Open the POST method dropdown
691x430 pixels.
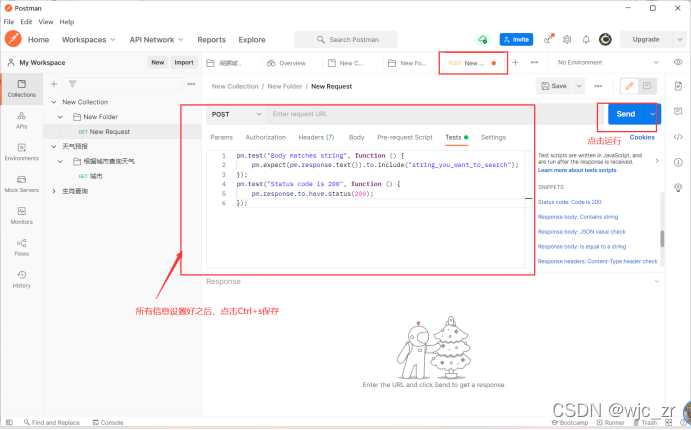(x=236, y=114)
